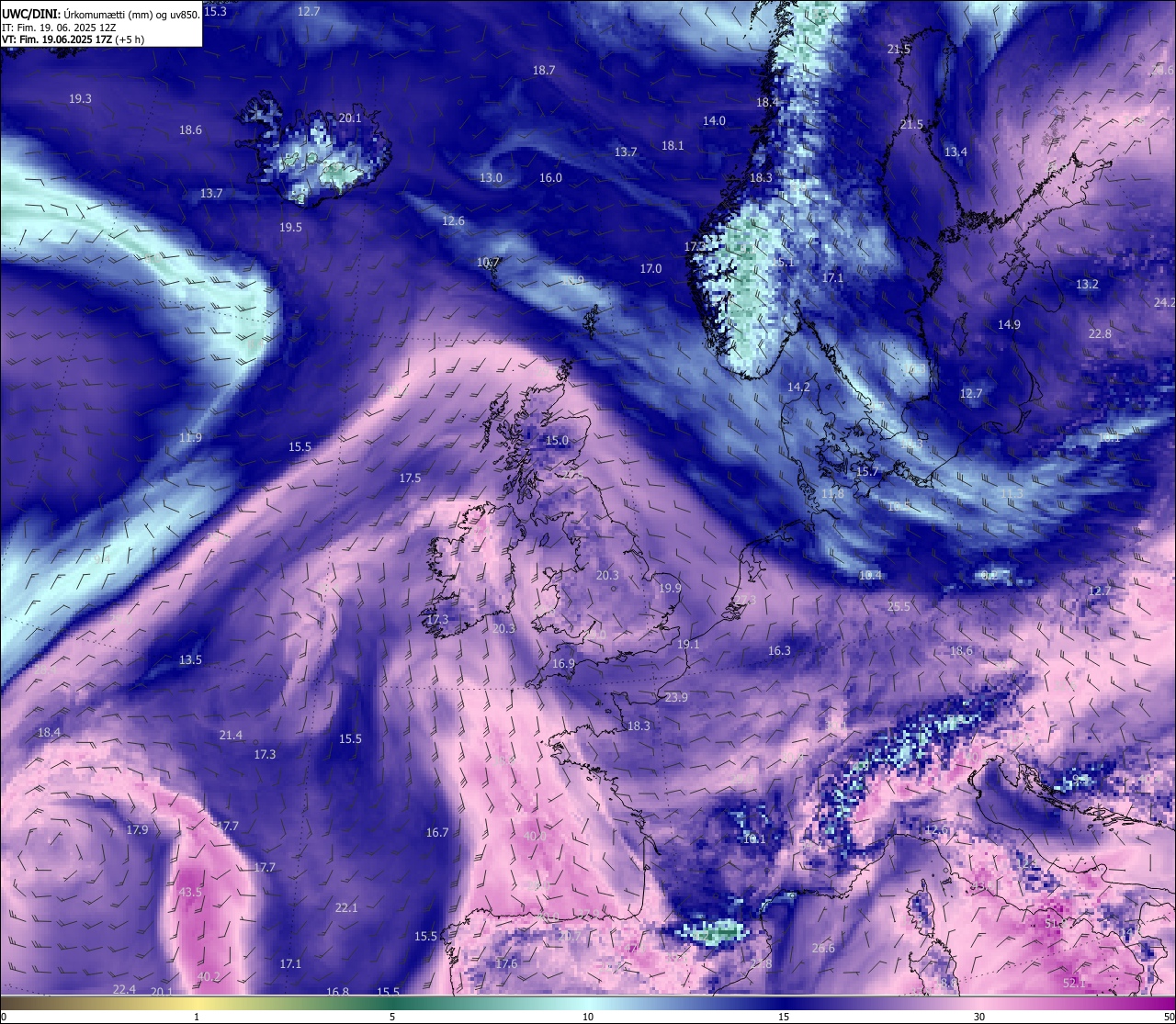
Task: Select the 11.8 value label
Action: [832, 494]
